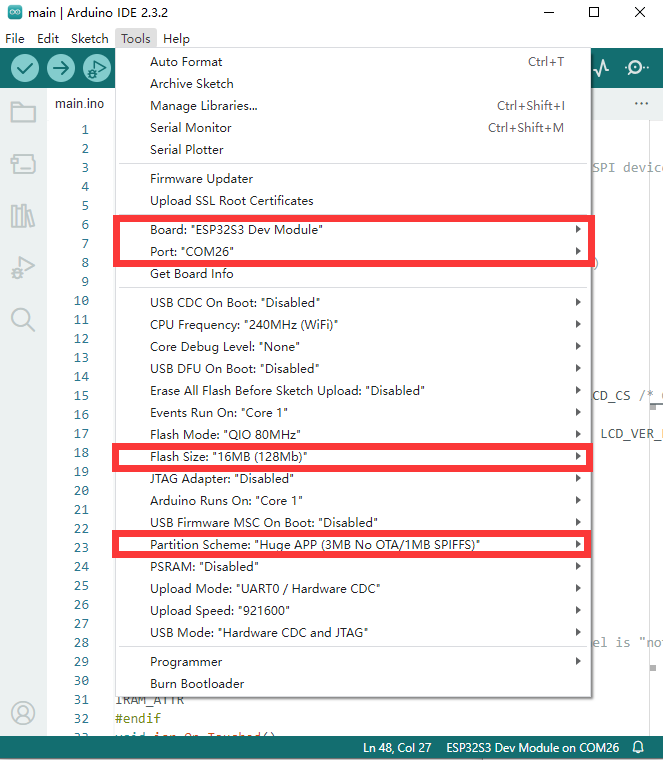
Task: Open the Sketch menu
Action: pyautogui.click(x=90, y=39)
